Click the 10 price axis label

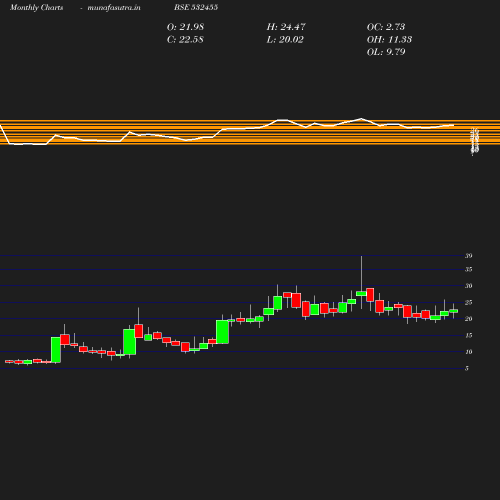coord(469,352)
